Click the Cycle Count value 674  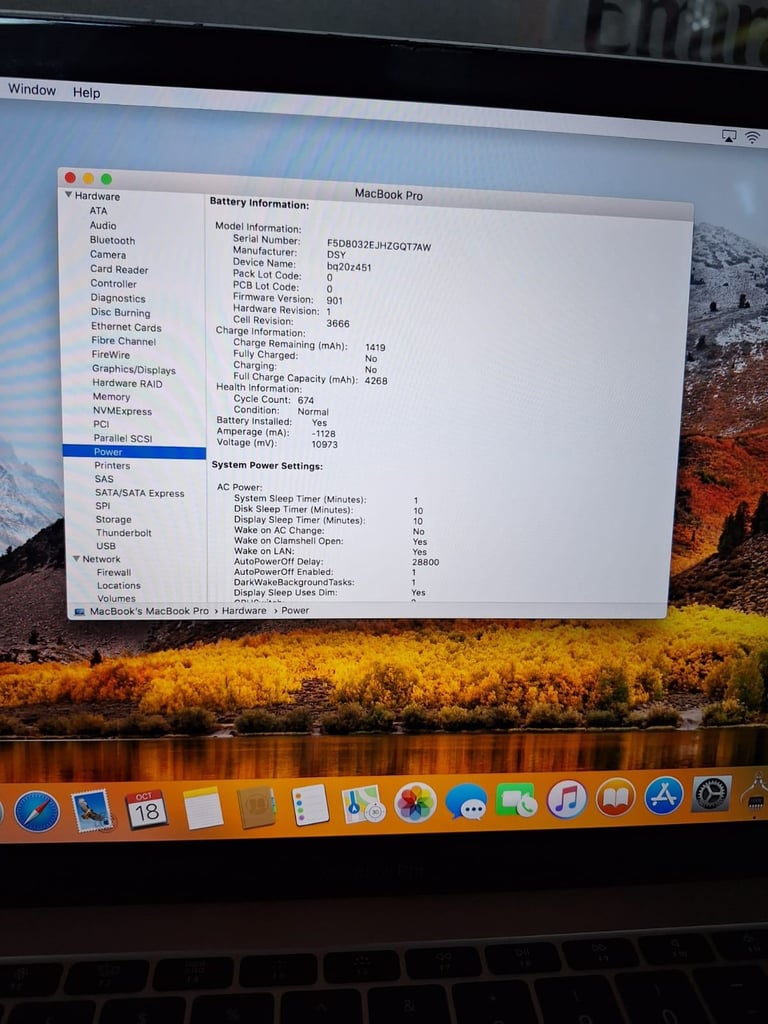coord(306,400)
